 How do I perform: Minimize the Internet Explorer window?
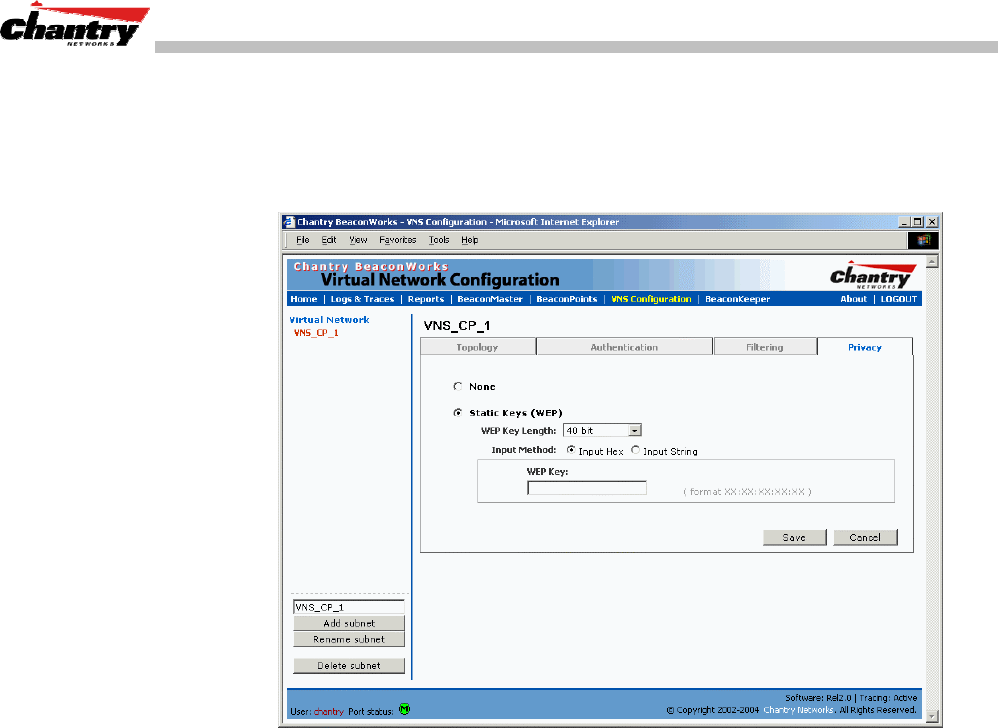tap(904, 222)
